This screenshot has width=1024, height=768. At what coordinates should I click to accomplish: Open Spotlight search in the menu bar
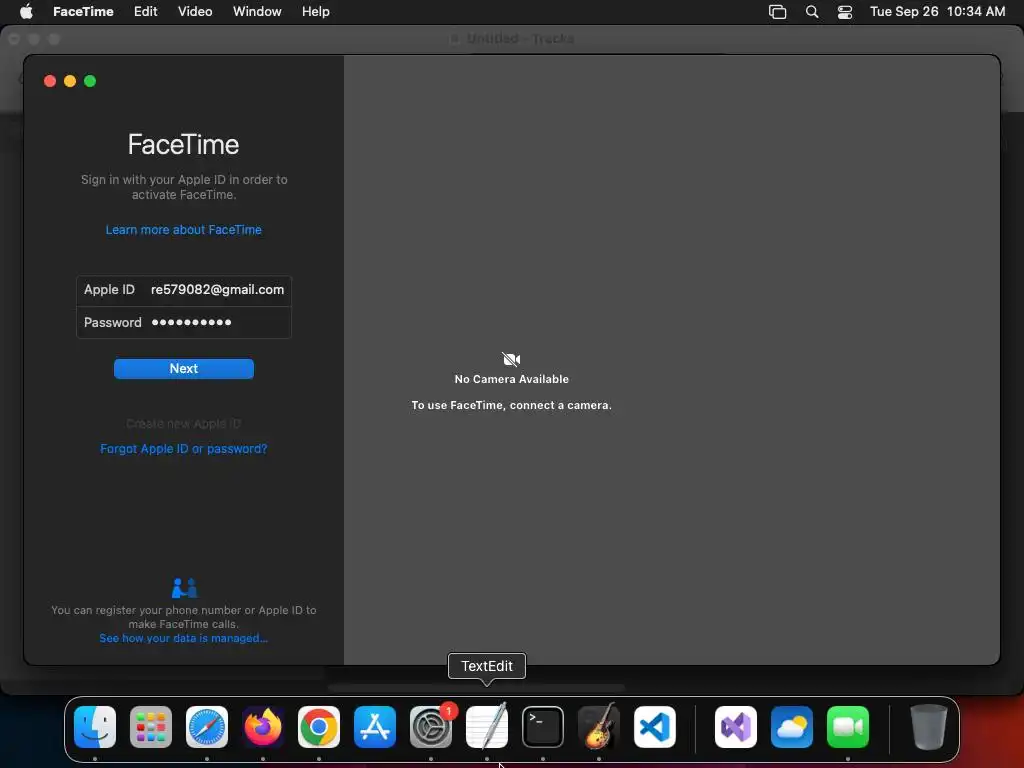[812, 12]
